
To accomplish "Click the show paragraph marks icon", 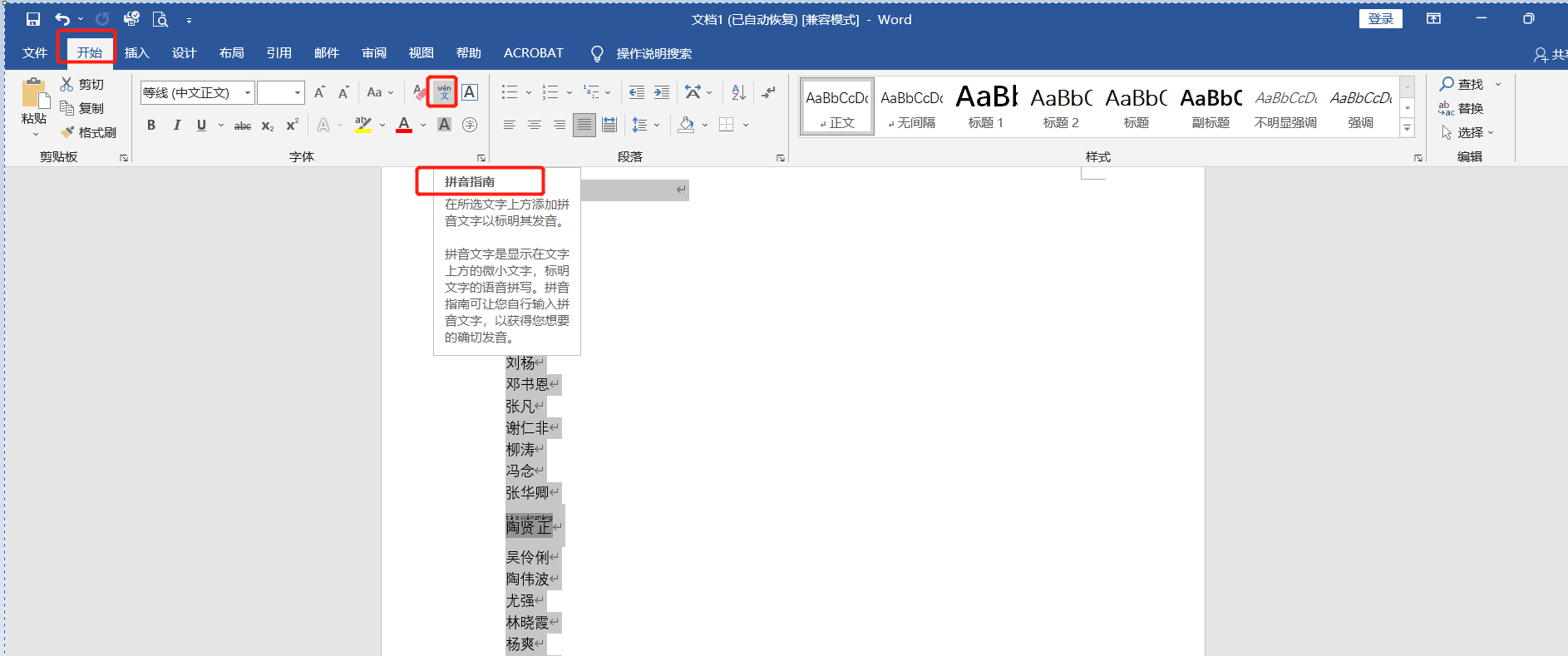I will tap(769, 92).
